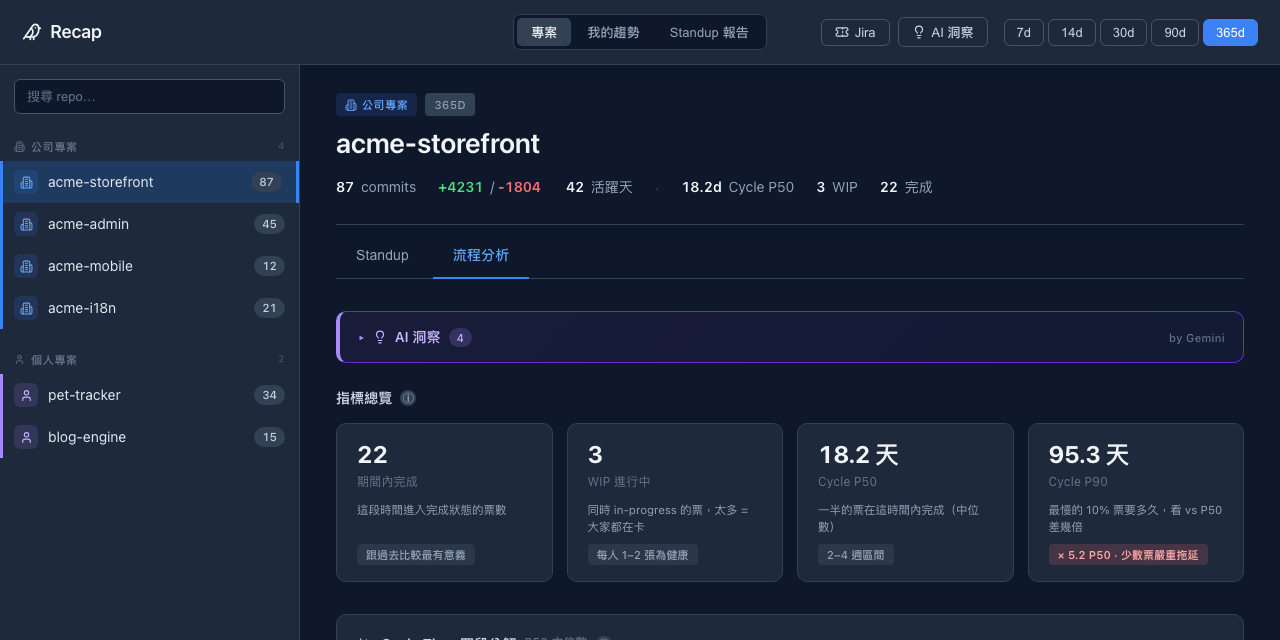
Task: Click the 3 WIP stat
Action: (837, 187)
